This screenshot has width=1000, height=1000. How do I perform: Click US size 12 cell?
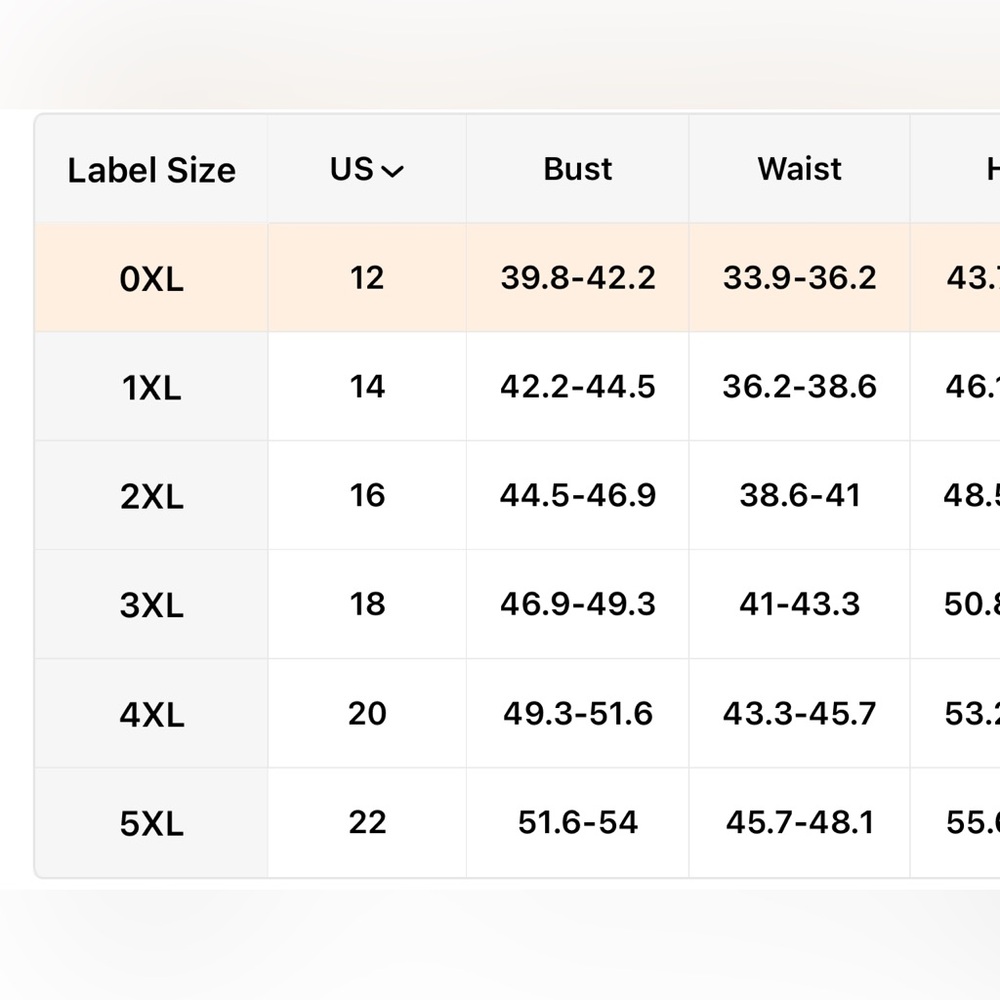pyautogui.click(x=367, y=277)
